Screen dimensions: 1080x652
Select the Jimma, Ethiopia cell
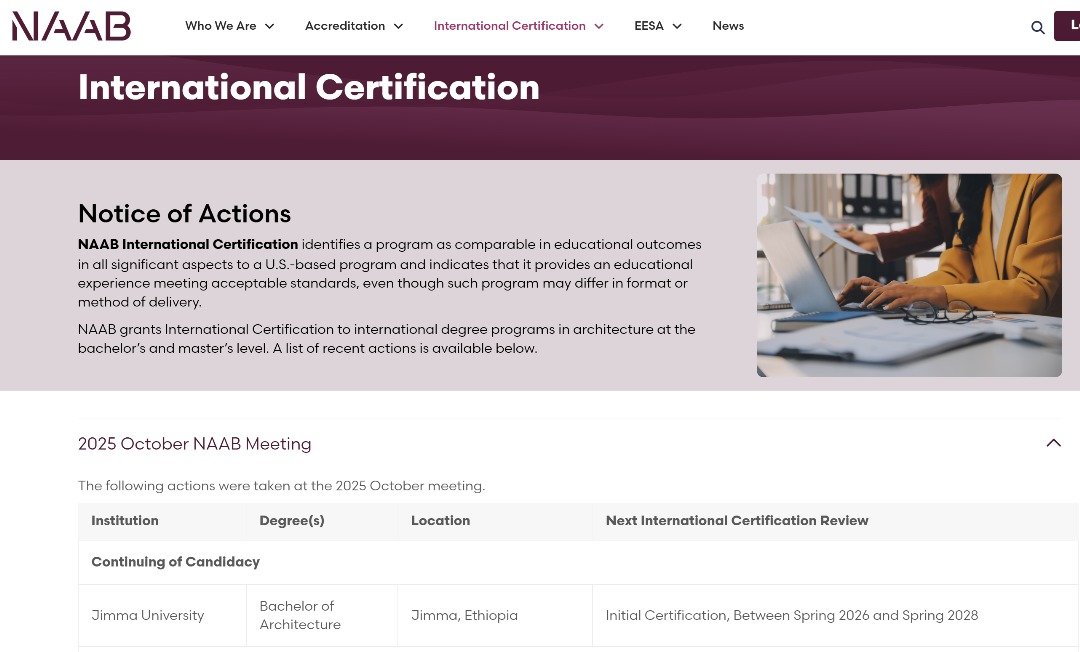(495, 615)
